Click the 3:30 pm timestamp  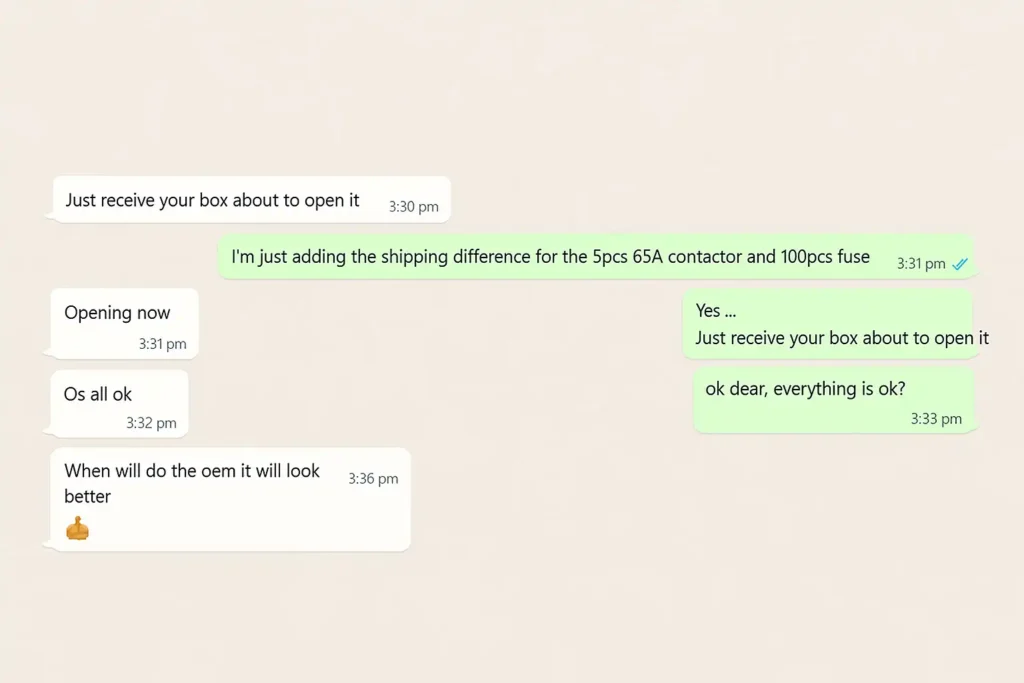pos(413,207)
